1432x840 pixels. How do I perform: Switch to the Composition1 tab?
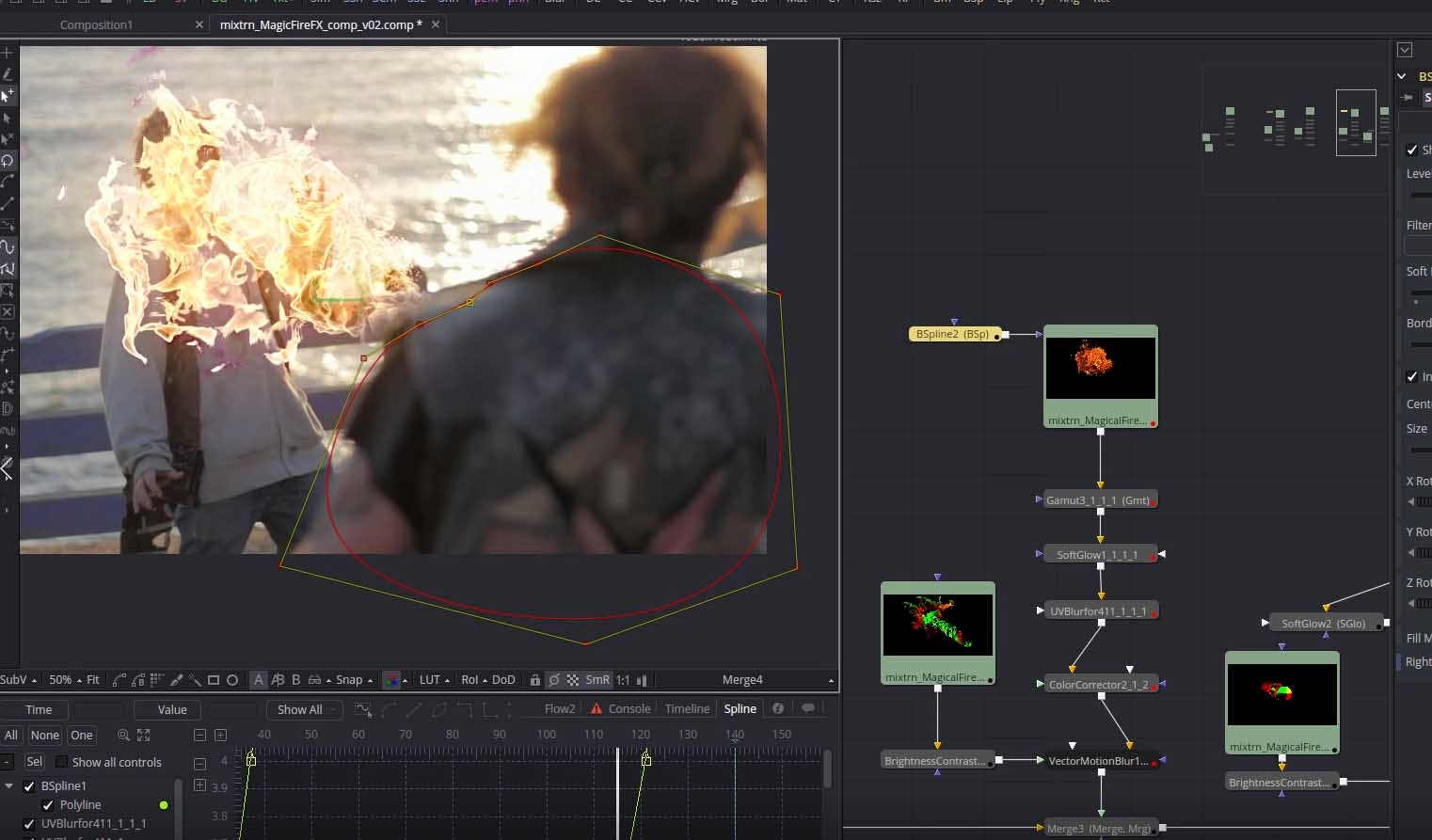tap(96, 24)
